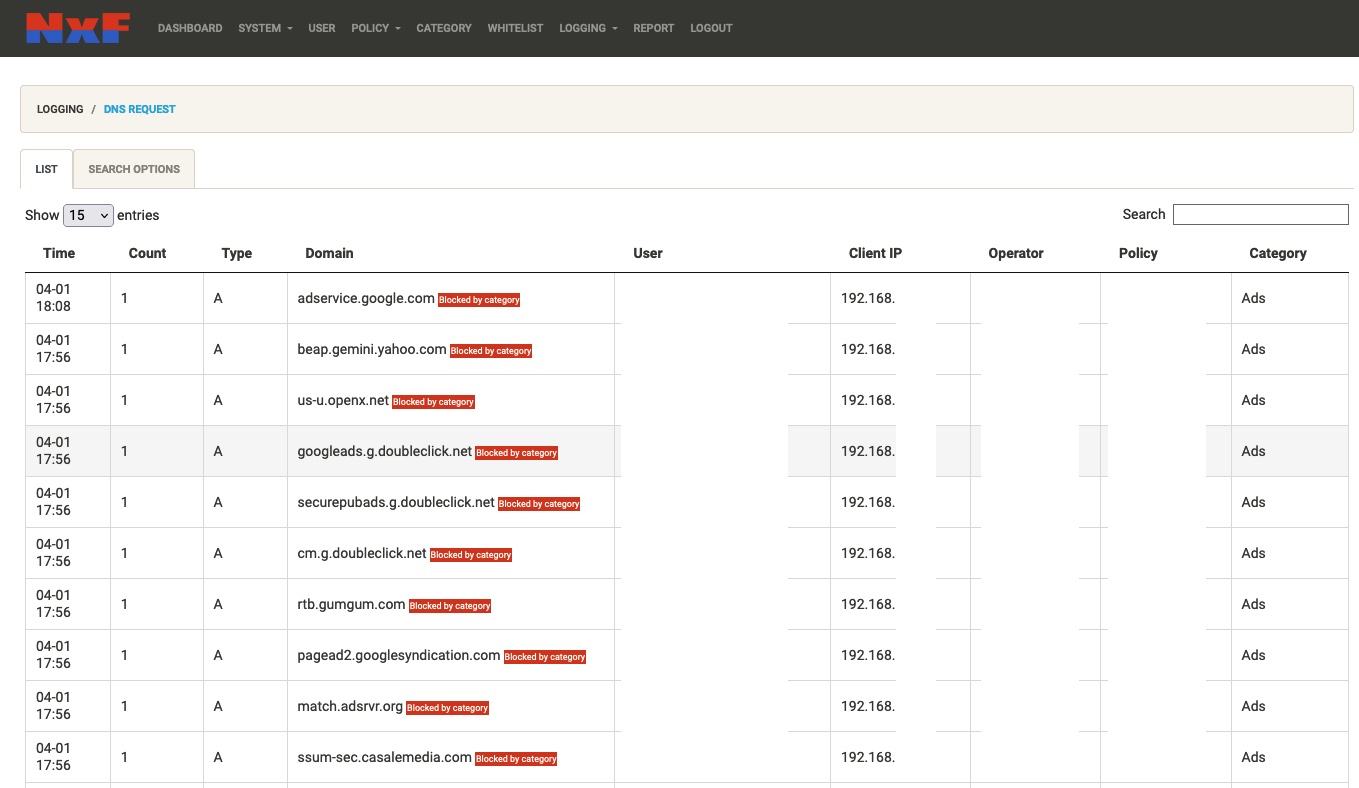1359x788 pixels.
Task: Open the Show entries count selector
Action: point(88,215)
